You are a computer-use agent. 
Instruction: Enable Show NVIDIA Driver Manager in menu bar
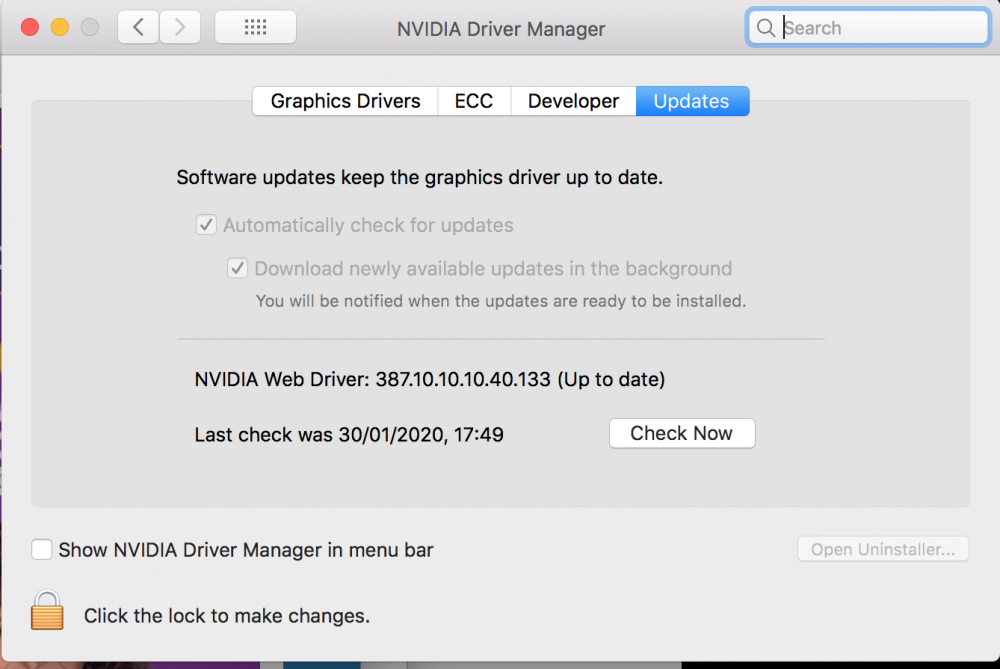pos(41,549)
